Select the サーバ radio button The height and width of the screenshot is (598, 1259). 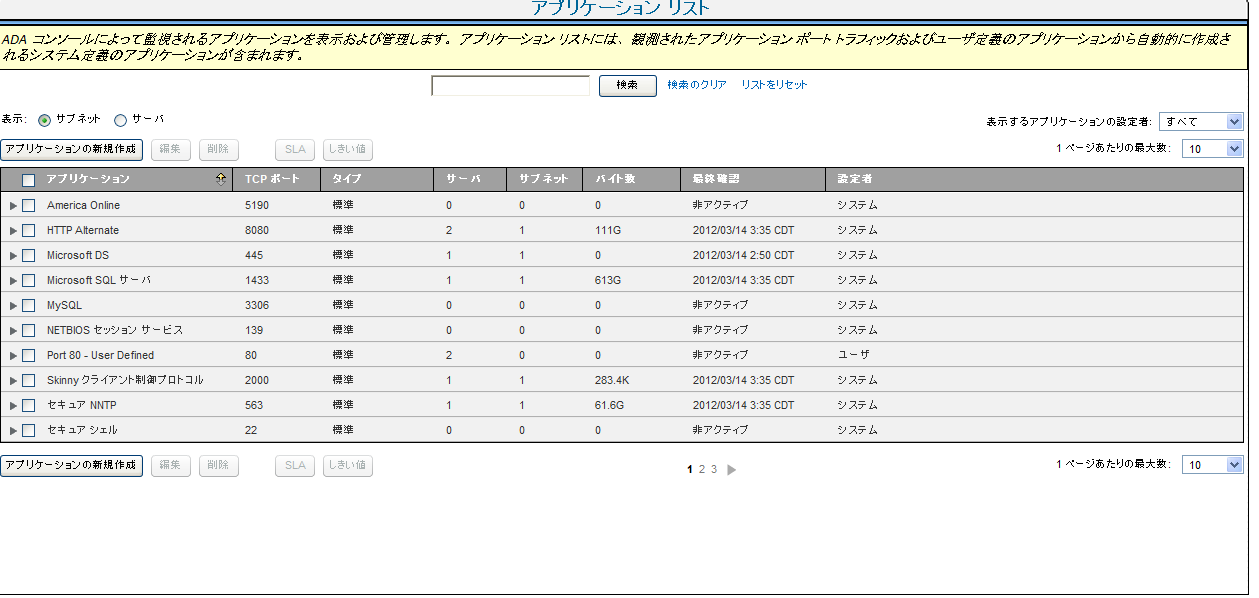[x=121, y=120]
